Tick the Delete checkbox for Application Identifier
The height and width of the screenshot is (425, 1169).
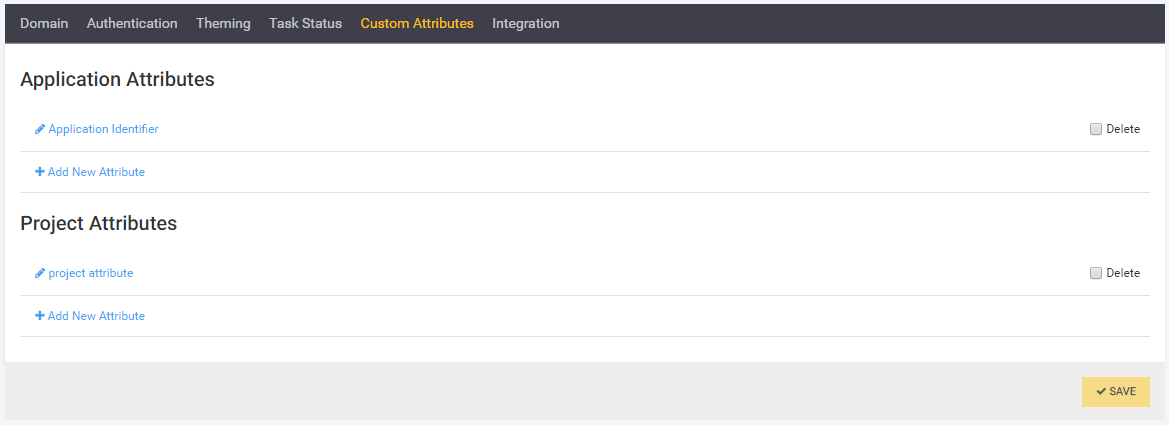[x=1096, y=129]
